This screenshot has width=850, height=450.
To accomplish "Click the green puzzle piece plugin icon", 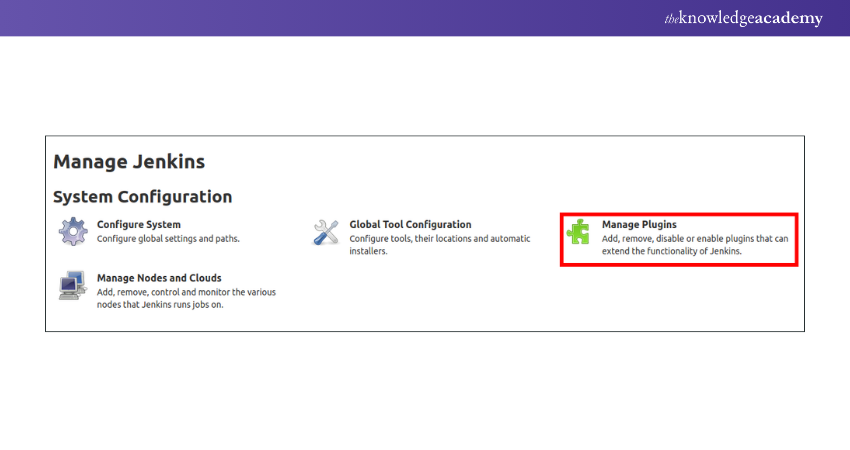I will [x=578, y=232].
